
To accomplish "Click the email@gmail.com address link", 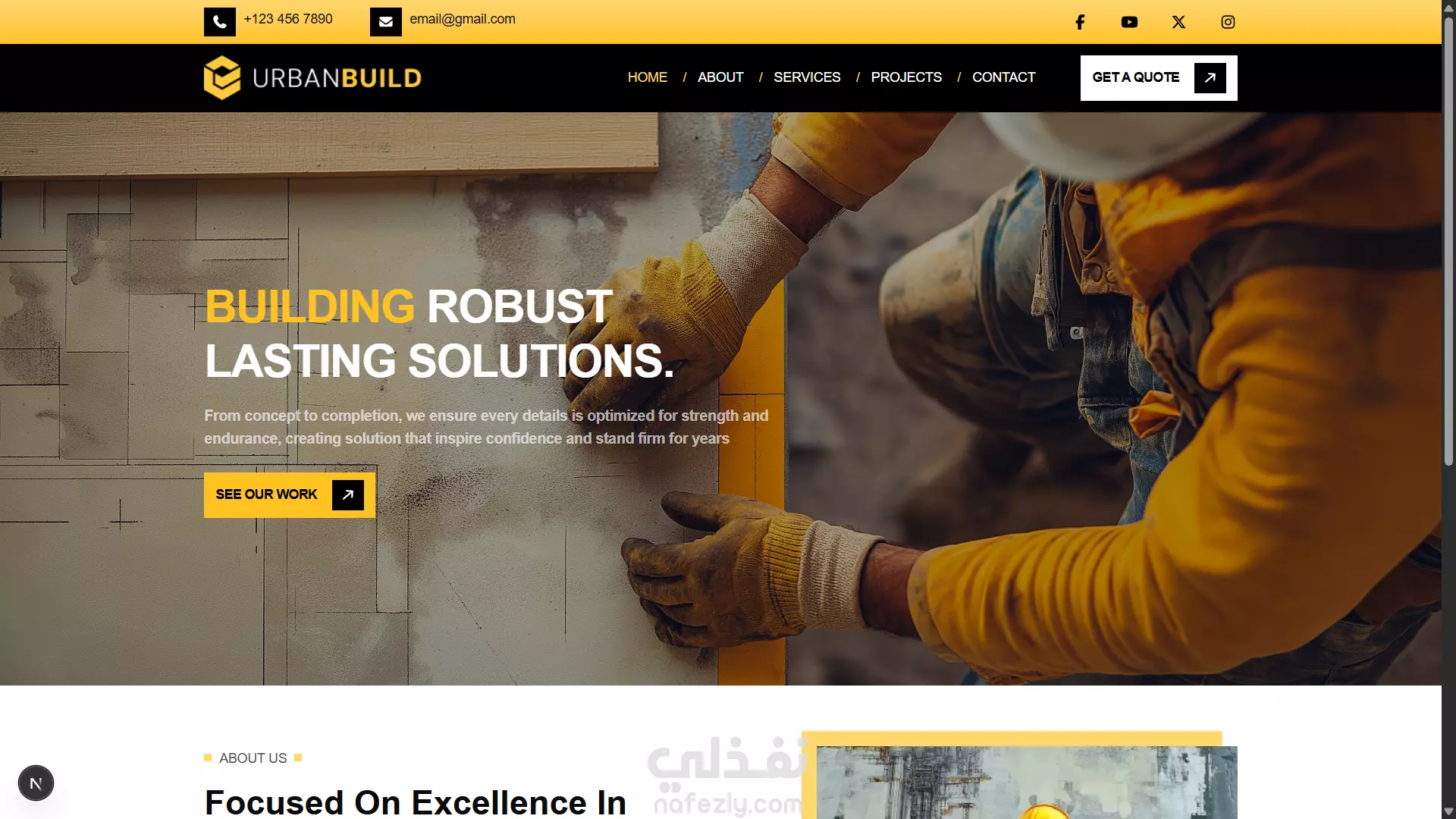I will pos(463,19).
